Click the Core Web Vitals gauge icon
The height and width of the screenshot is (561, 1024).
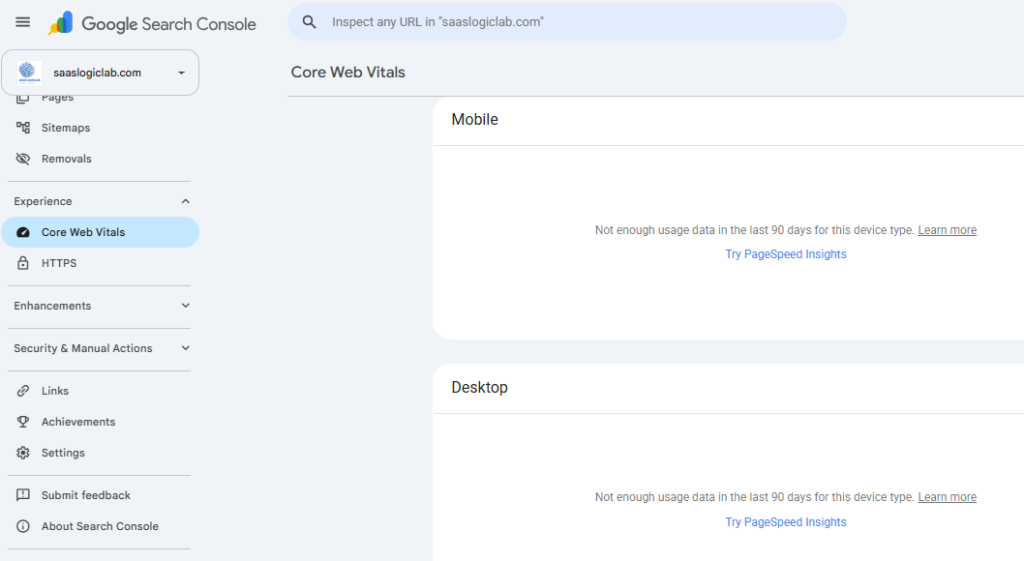click(x=23, y=232)
